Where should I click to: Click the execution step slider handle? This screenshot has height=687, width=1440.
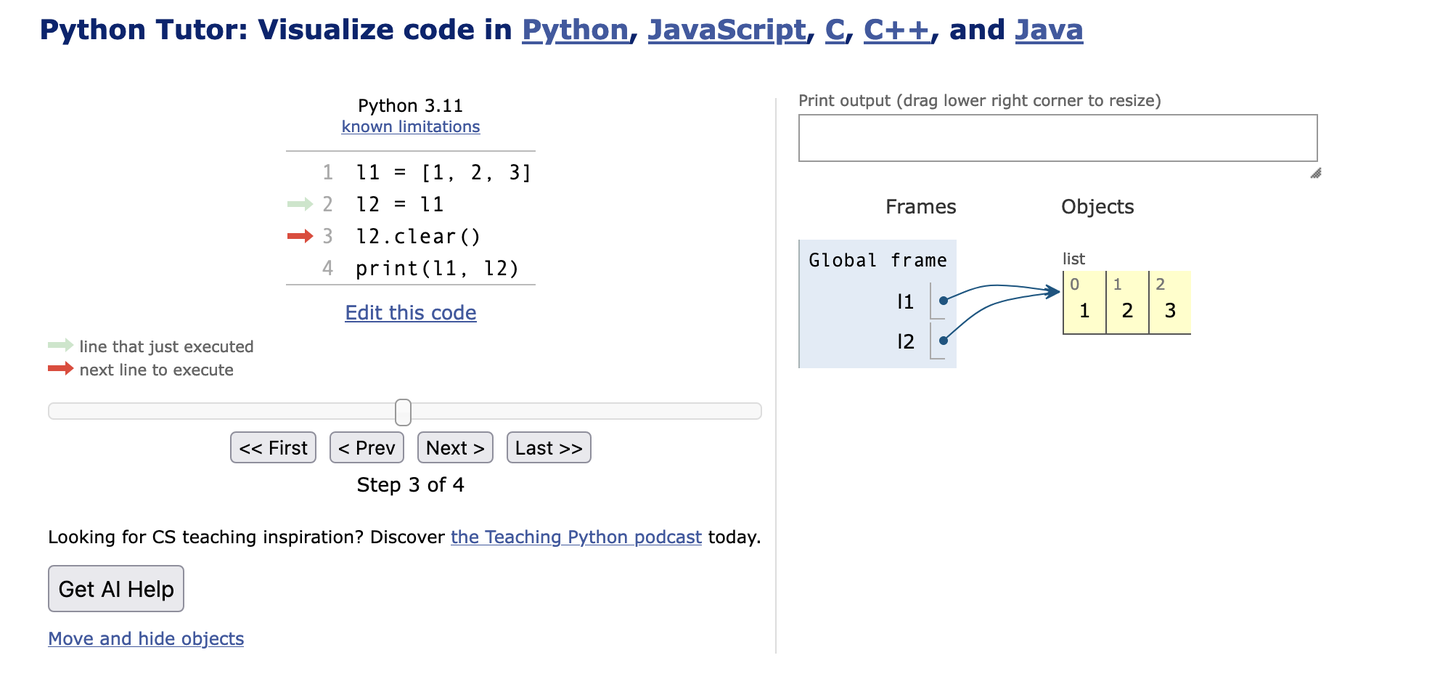point(403,411)
